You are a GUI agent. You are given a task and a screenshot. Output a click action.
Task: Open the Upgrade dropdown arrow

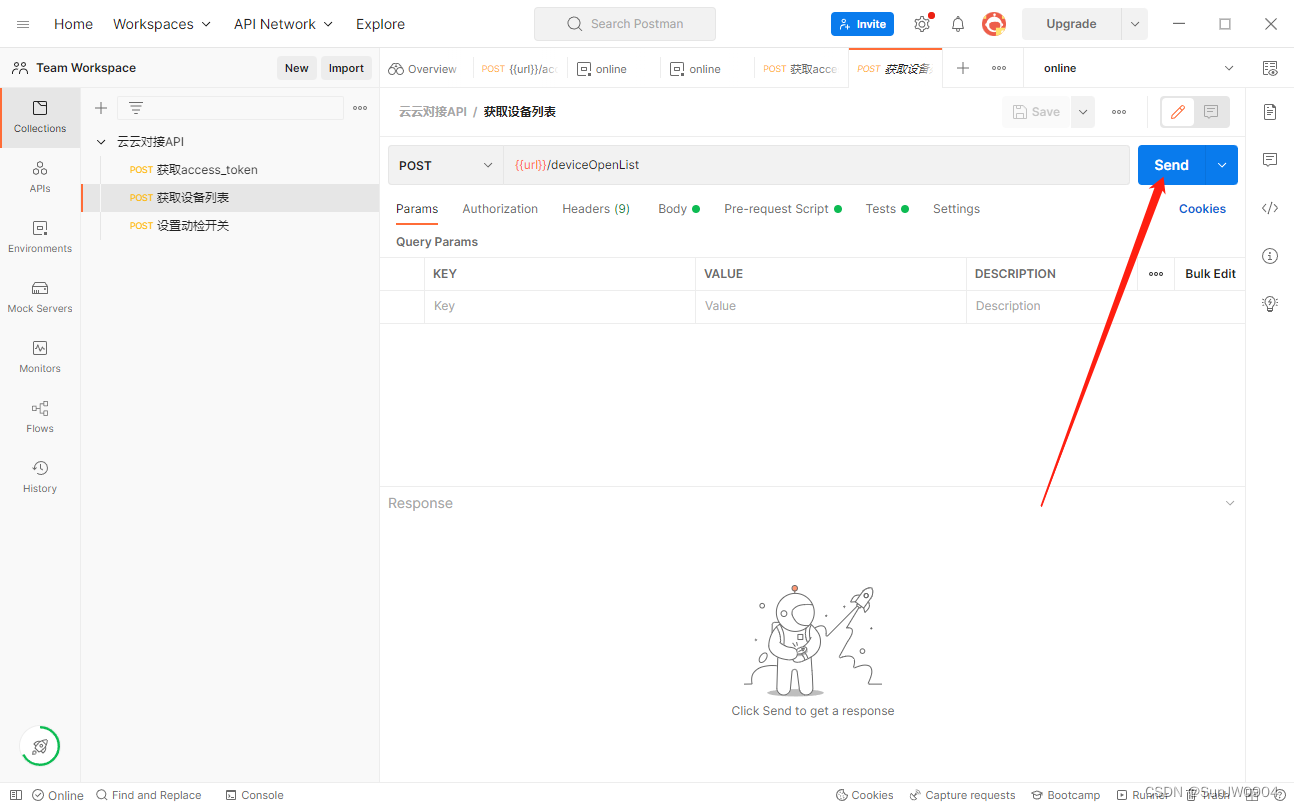pyautogui.click(x=1135, y=24)
